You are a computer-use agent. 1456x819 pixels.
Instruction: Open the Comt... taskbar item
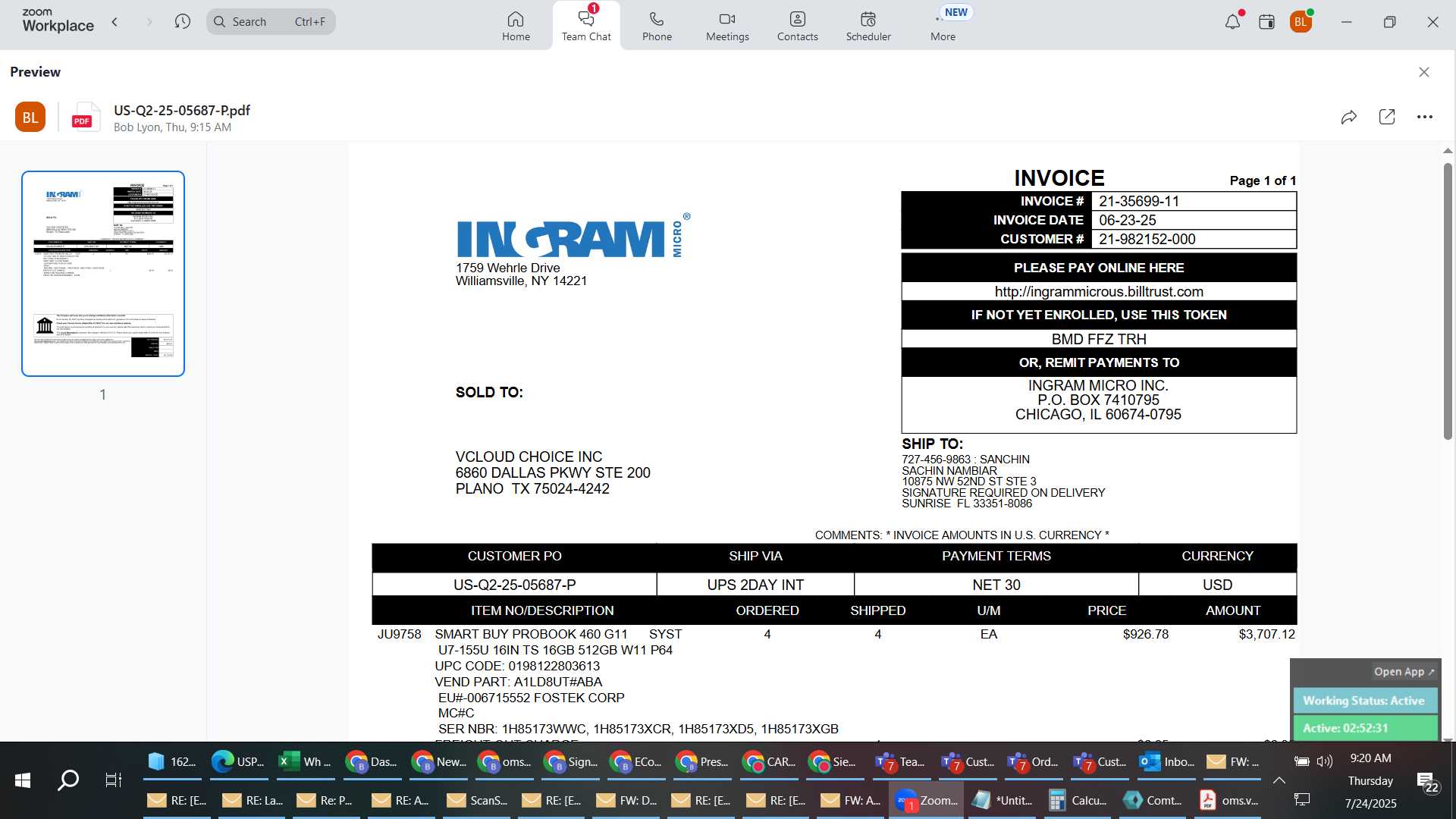pyautogui.click(x=1153, y=800)
